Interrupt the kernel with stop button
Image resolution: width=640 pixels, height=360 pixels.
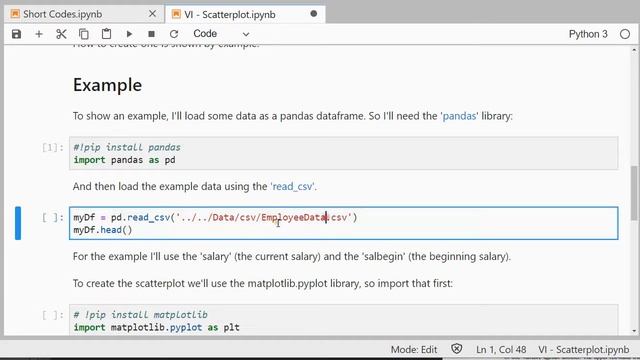tap(151, 34)
